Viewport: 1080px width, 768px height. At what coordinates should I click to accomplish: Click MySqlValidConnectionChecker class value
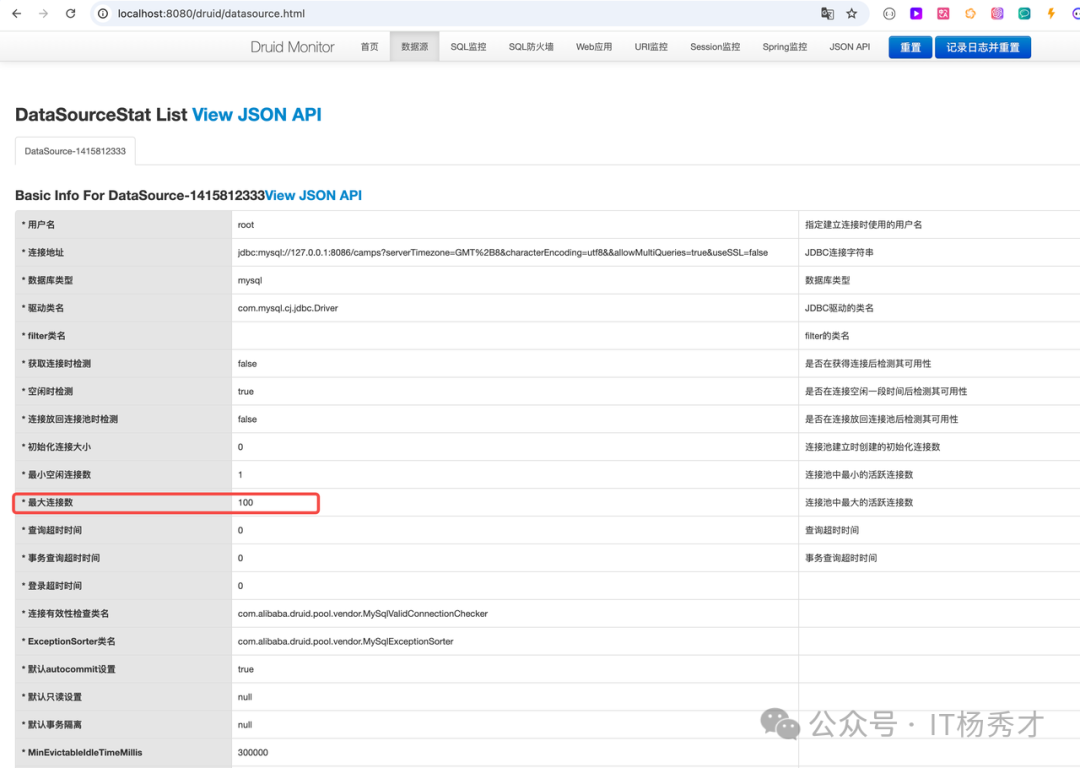click(362, 613)
